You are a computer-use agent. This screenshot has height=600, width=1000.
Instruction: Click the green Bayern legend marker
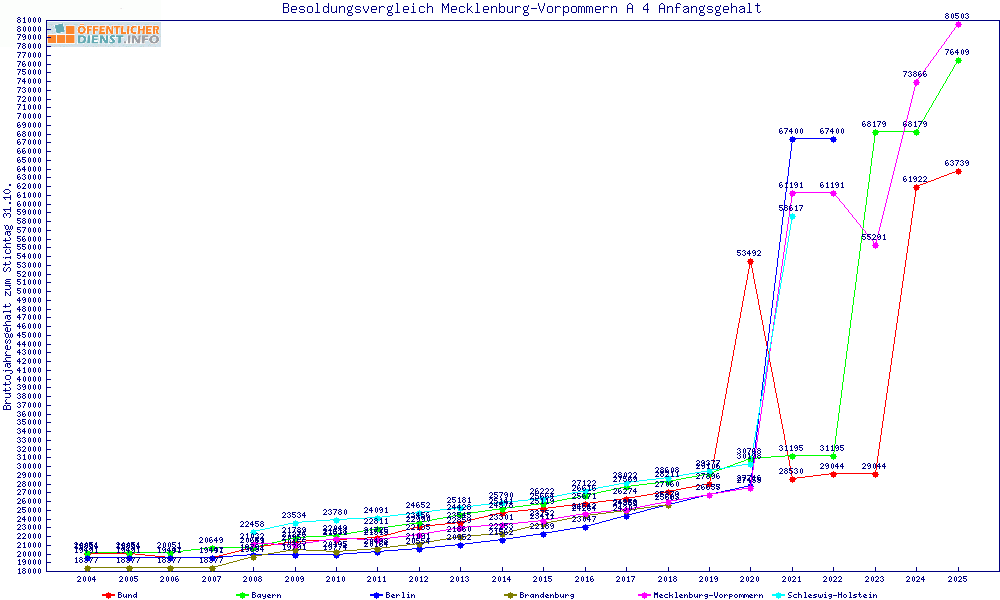(241, 595)
